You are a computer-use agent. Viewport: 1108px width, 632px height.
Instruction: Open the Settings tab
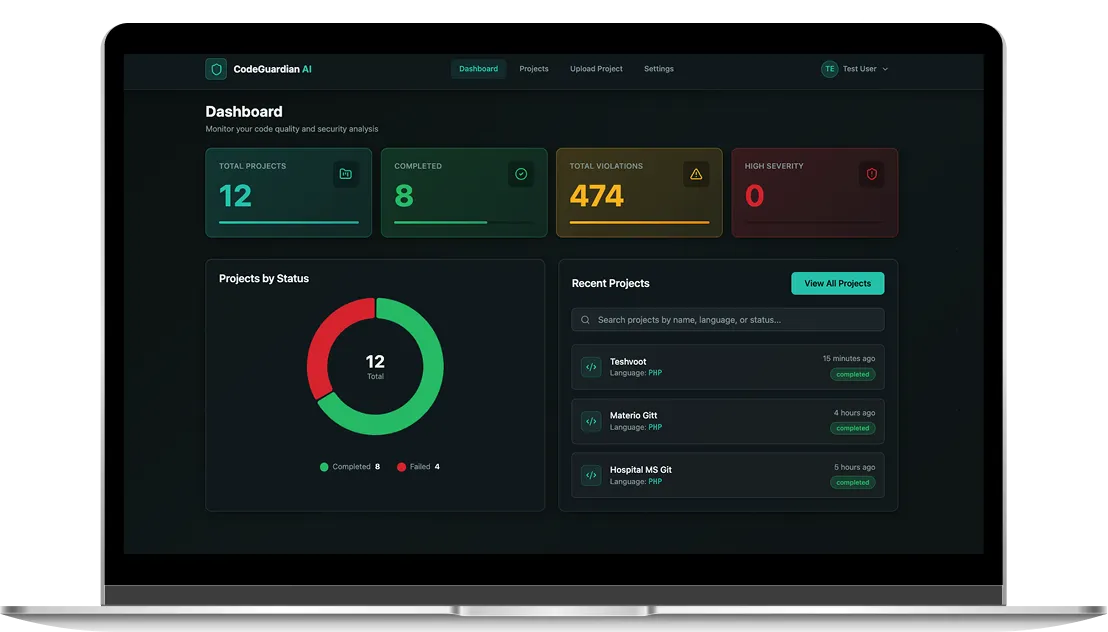tap(659, 69)
